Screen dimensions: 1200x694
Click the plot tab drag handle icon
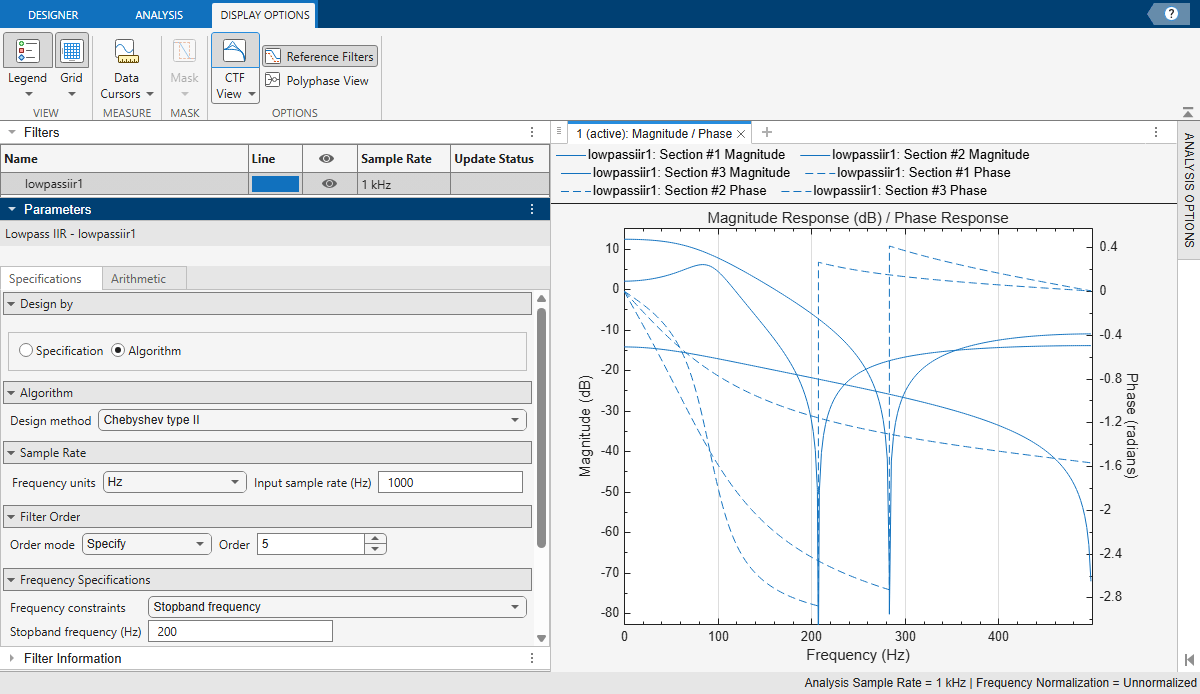coord(559,131)
